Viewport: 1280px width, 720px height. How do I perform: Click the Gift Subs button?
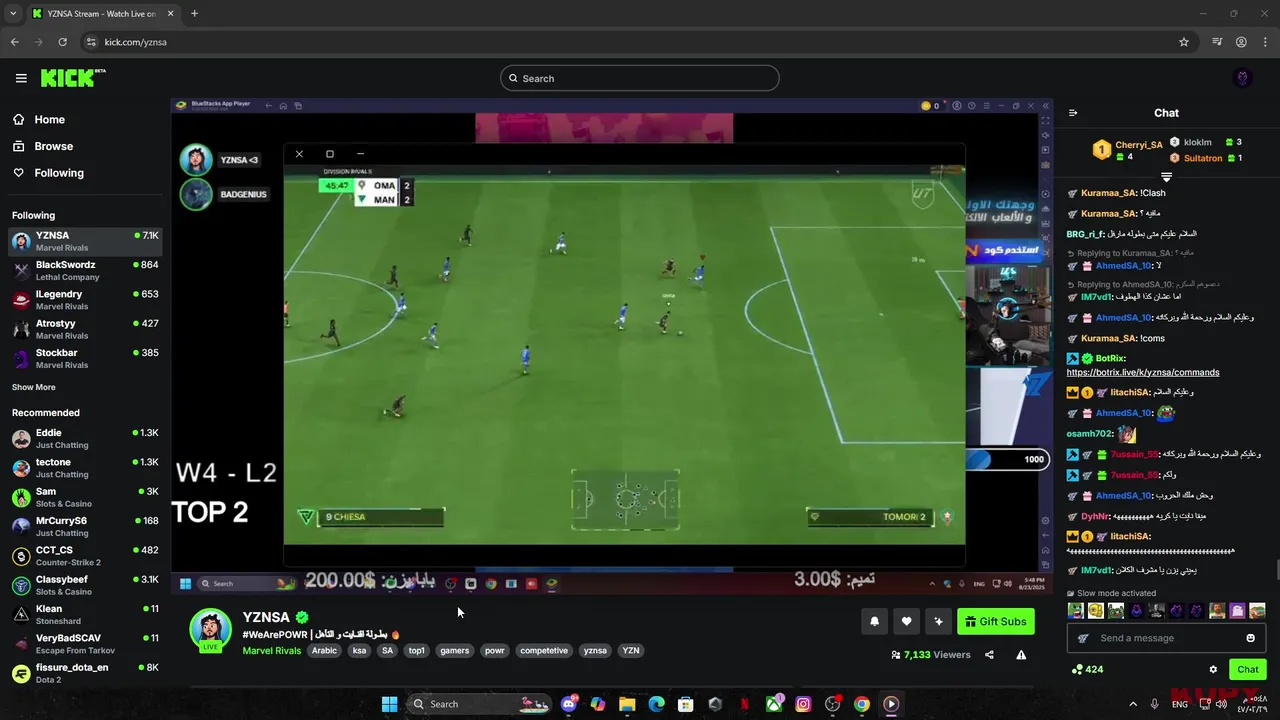[x=995, y=621]
